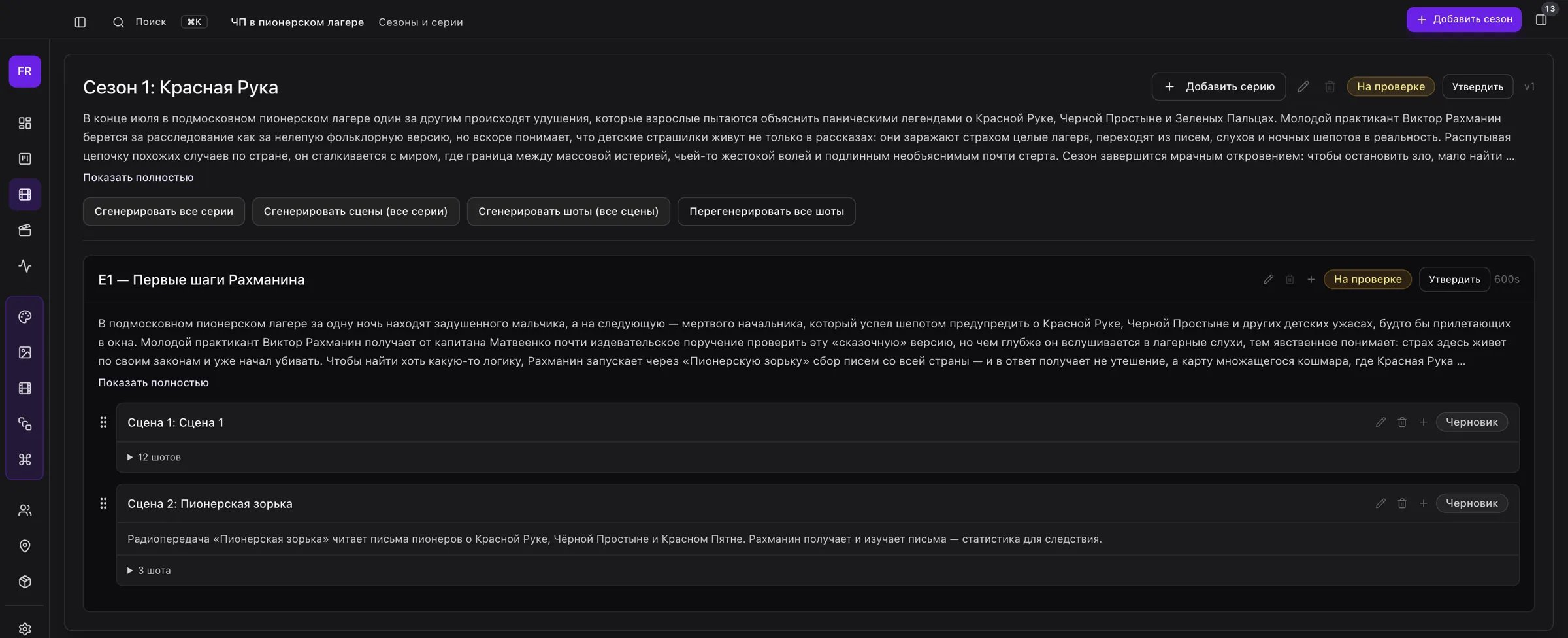Select the film strip seasons icon
This screenshot has width=1568, height=638.
(x=25, y=195)
